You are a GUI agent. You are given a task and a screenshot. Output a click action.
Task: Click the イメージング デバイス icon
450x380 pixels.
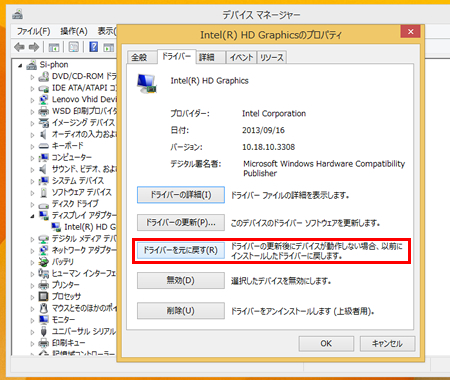point(44,123)
